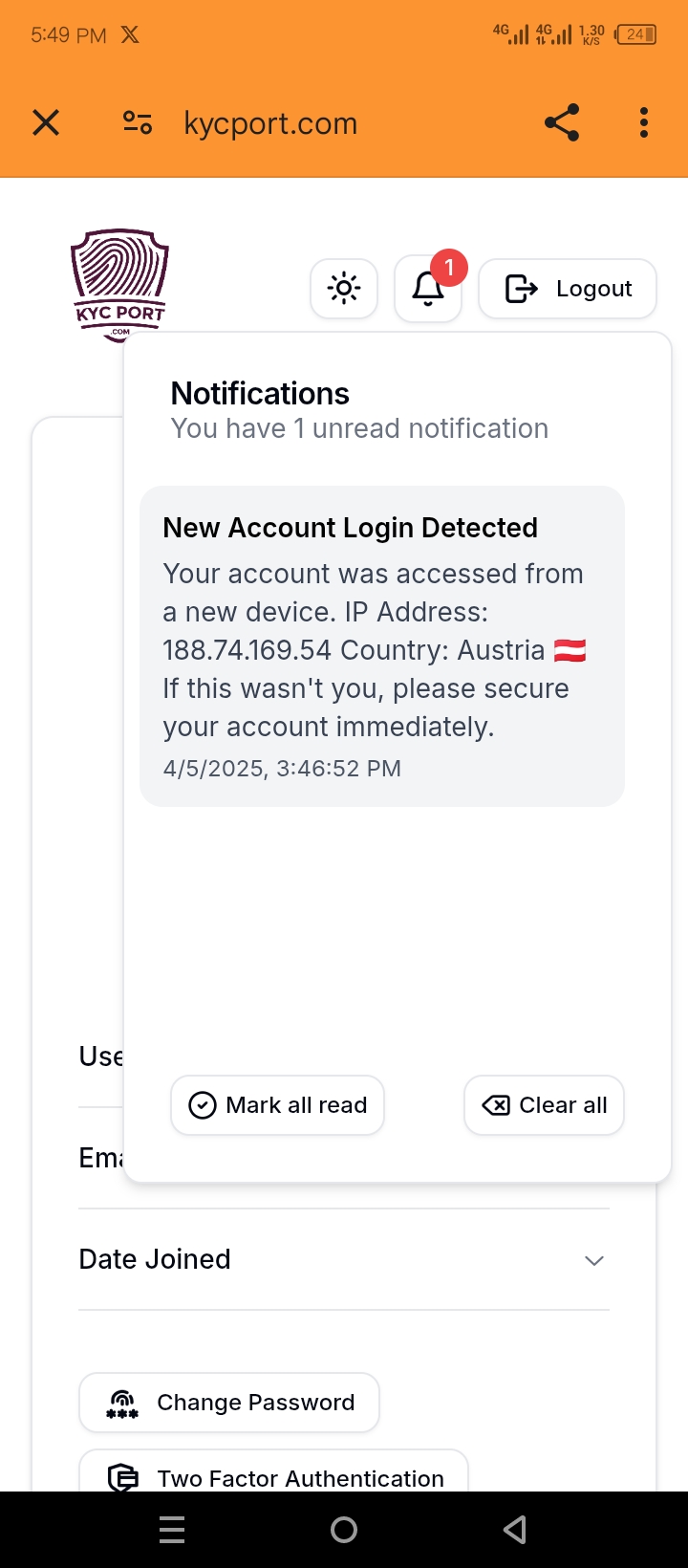This screenshot has height=1568, width=688.
Task: Open Change Password option
Action: click(229, 1403)
